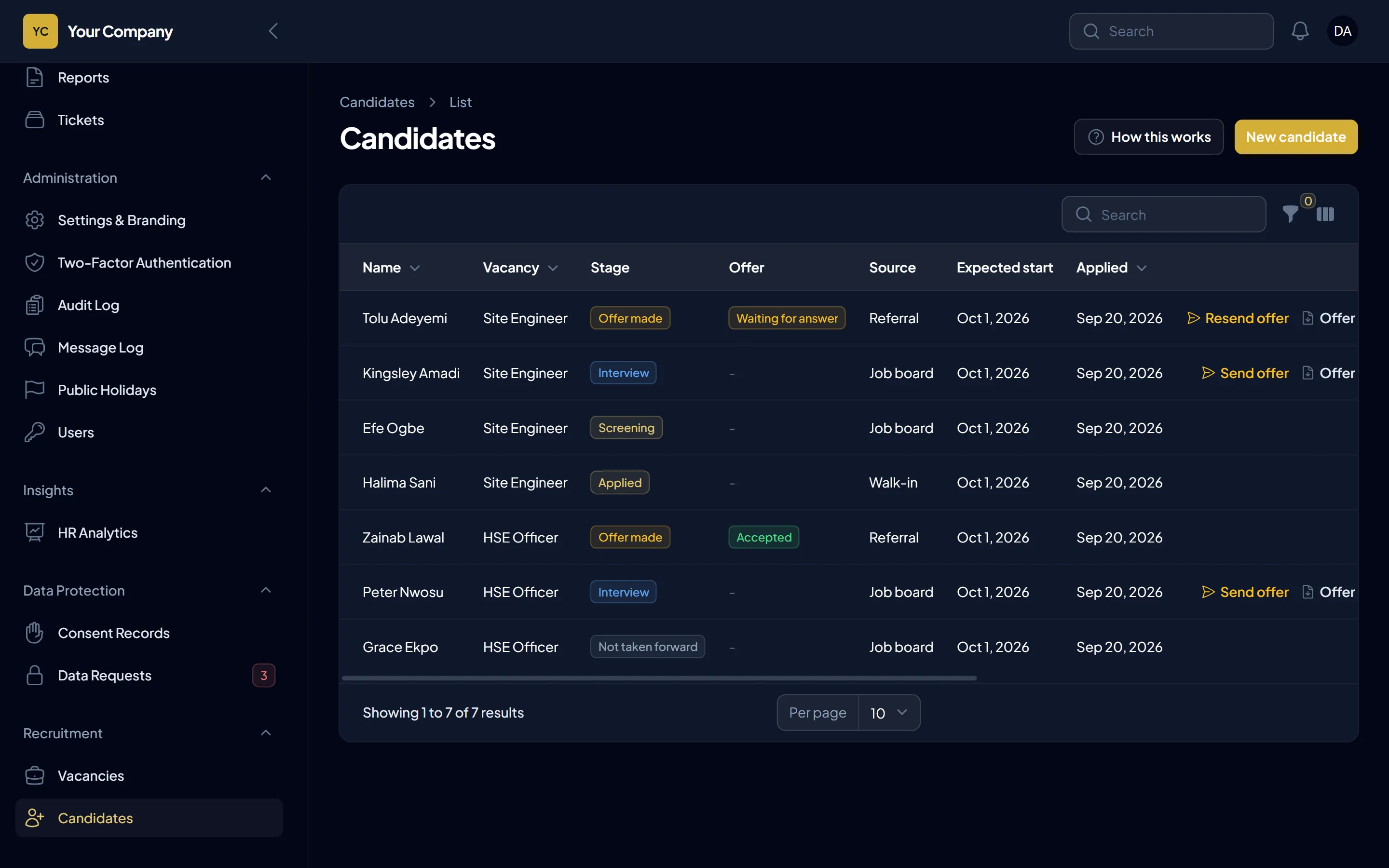
Task: Open Offer link for Peter Nwosu
Action: (x=1328, y=592)
